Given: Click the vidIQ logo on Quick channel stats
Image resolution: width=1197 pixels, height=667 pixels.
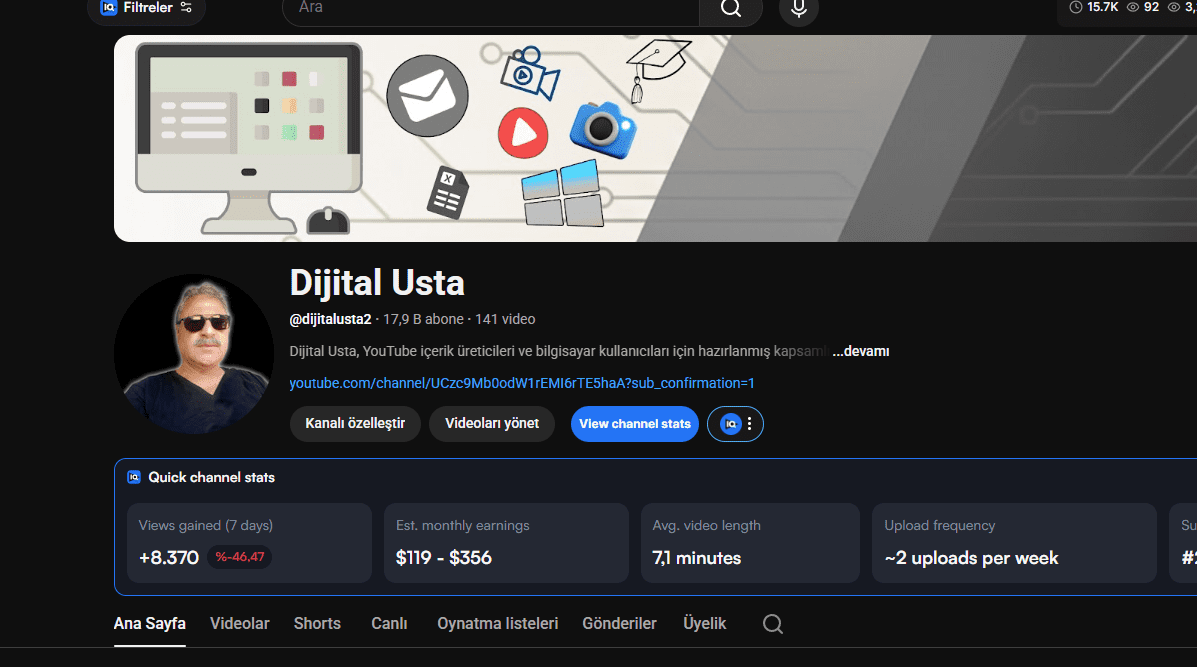Looking at the screenshot, I should [133, 477].
